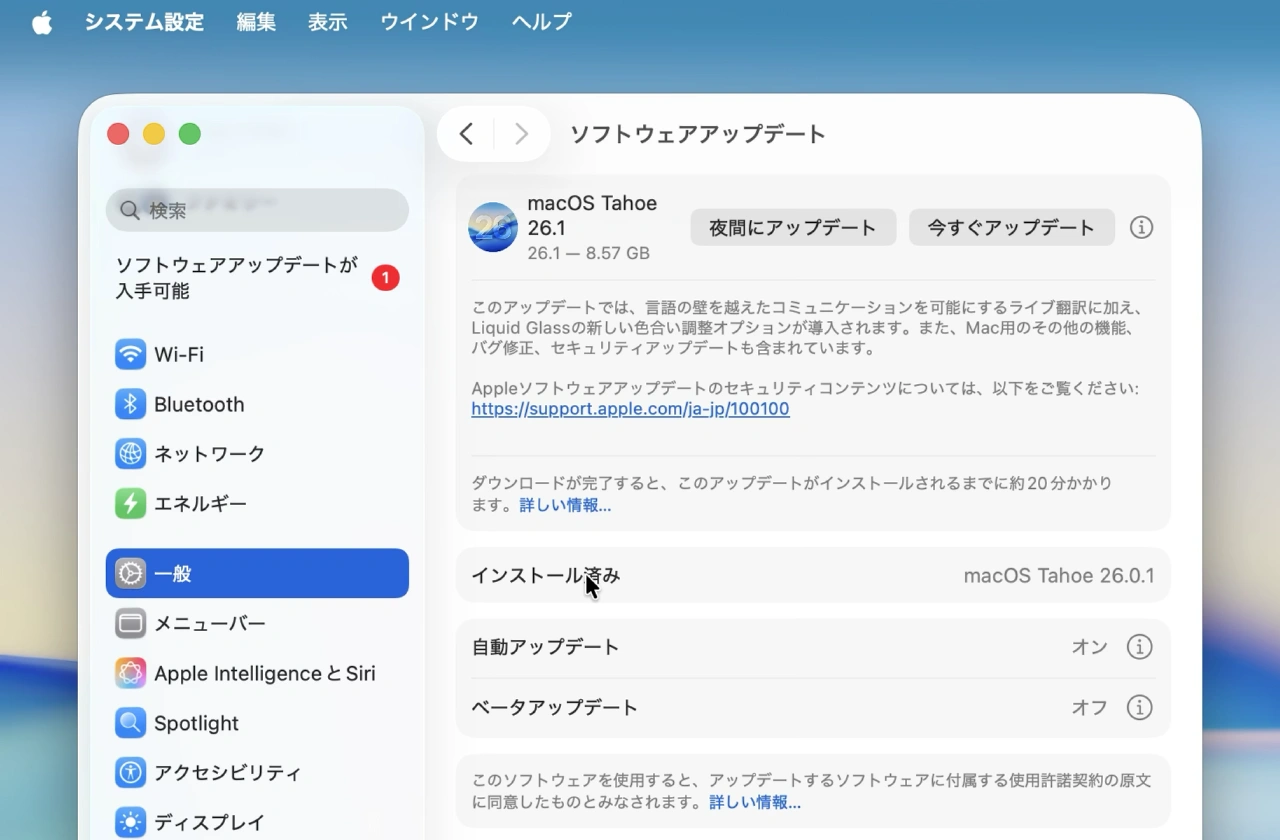Click the forward navigation chevron
Screen dimensions: 1280x840
tap(520, 133)
